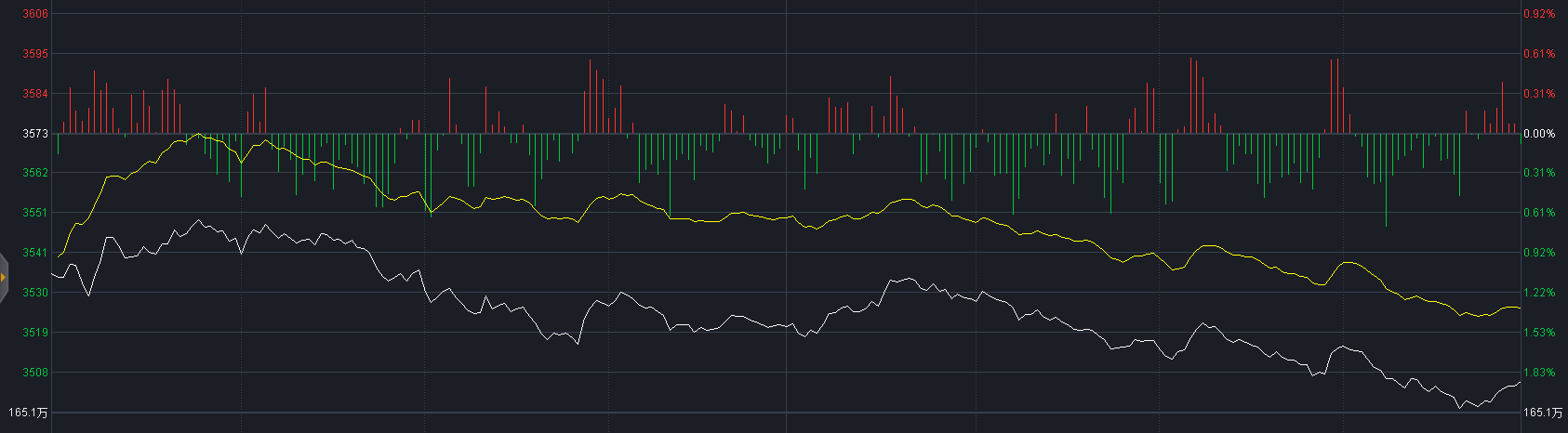The image size is (1568, 433).
Task: Click the green 3562 price label
Action: (x=35, y=173)
